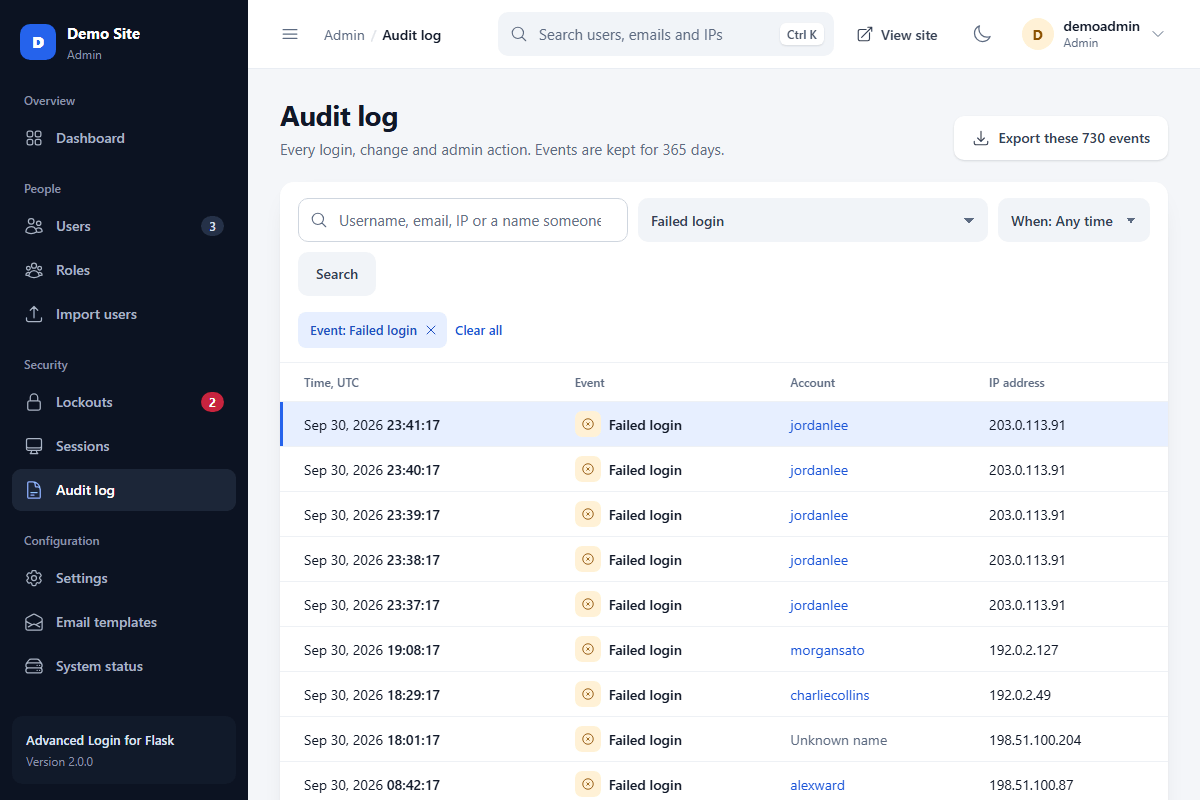Click the Time, UTC column header
This screenshot has width=1200, height=800.
click(331, 382)
